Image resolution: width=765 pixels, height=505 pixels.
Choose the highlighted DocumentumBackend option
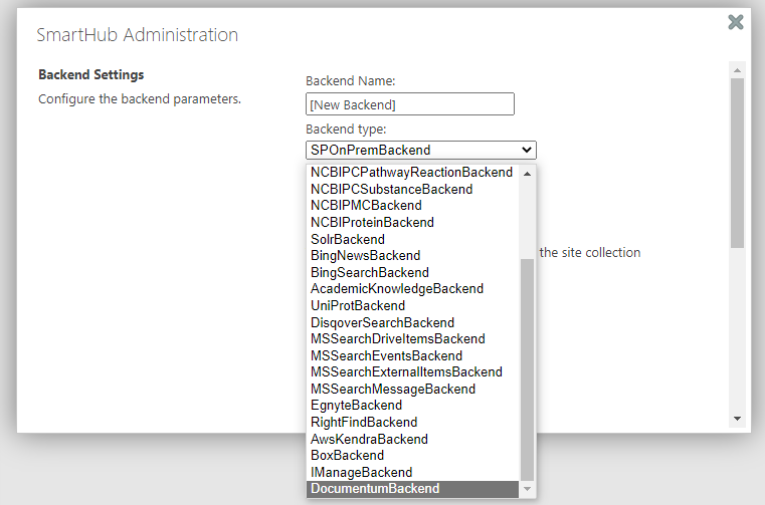374,489
